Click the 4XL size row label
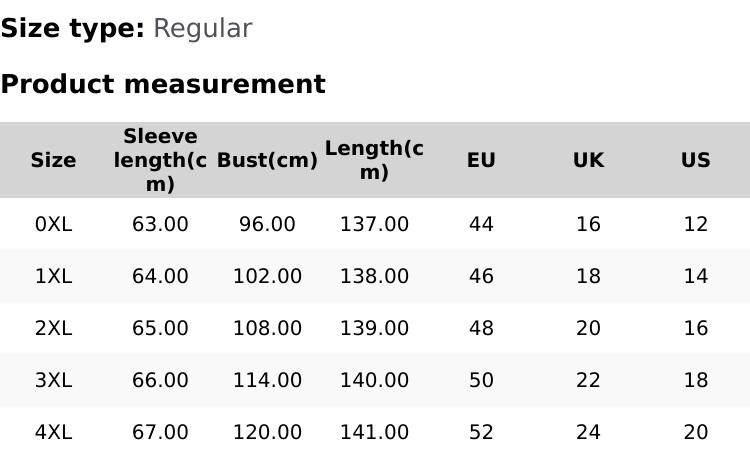 click(x=53, y=432)
